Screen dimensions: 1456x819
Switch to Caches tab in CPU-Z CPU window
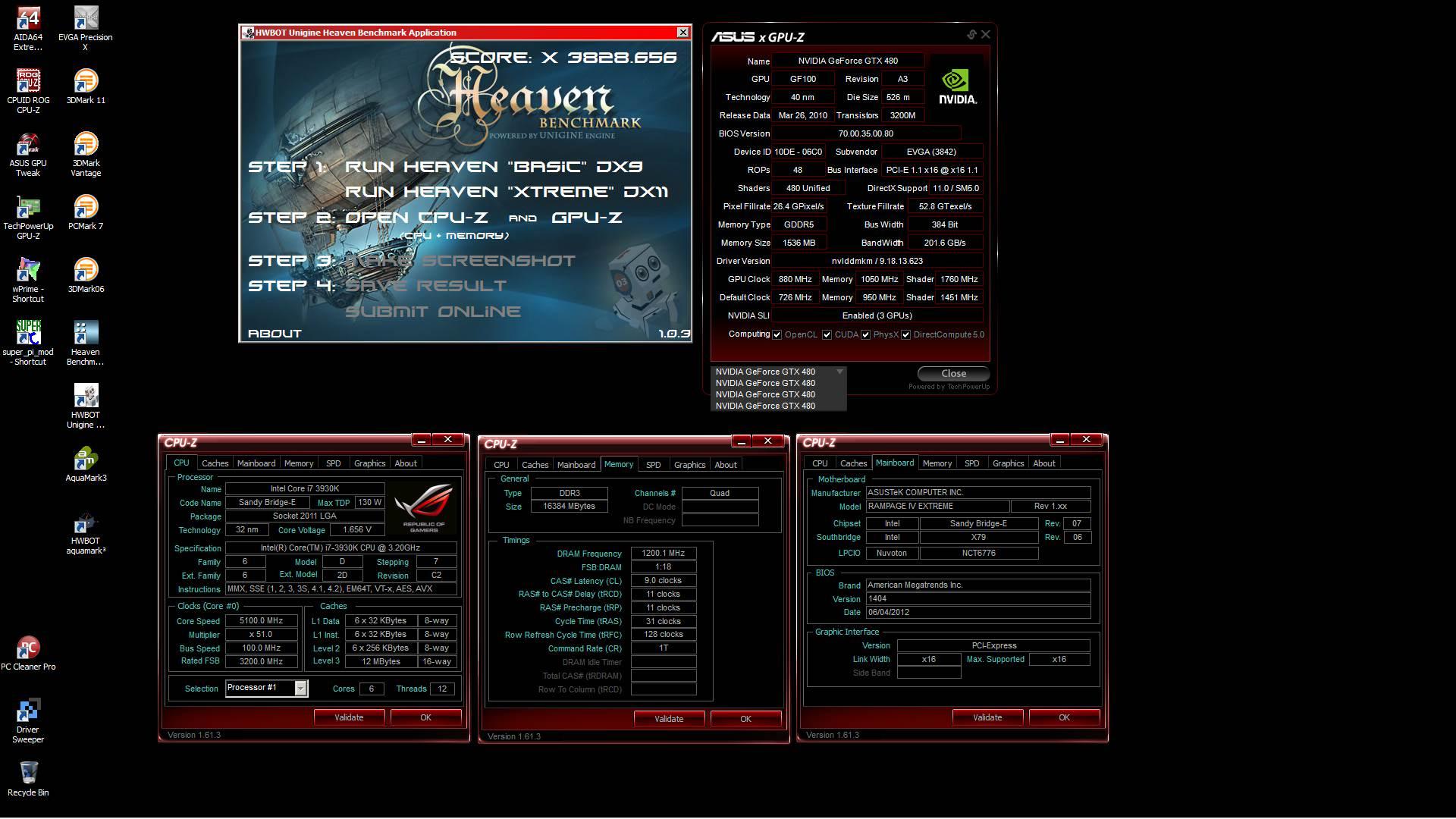pyautogui.click(x=215, y=463)
